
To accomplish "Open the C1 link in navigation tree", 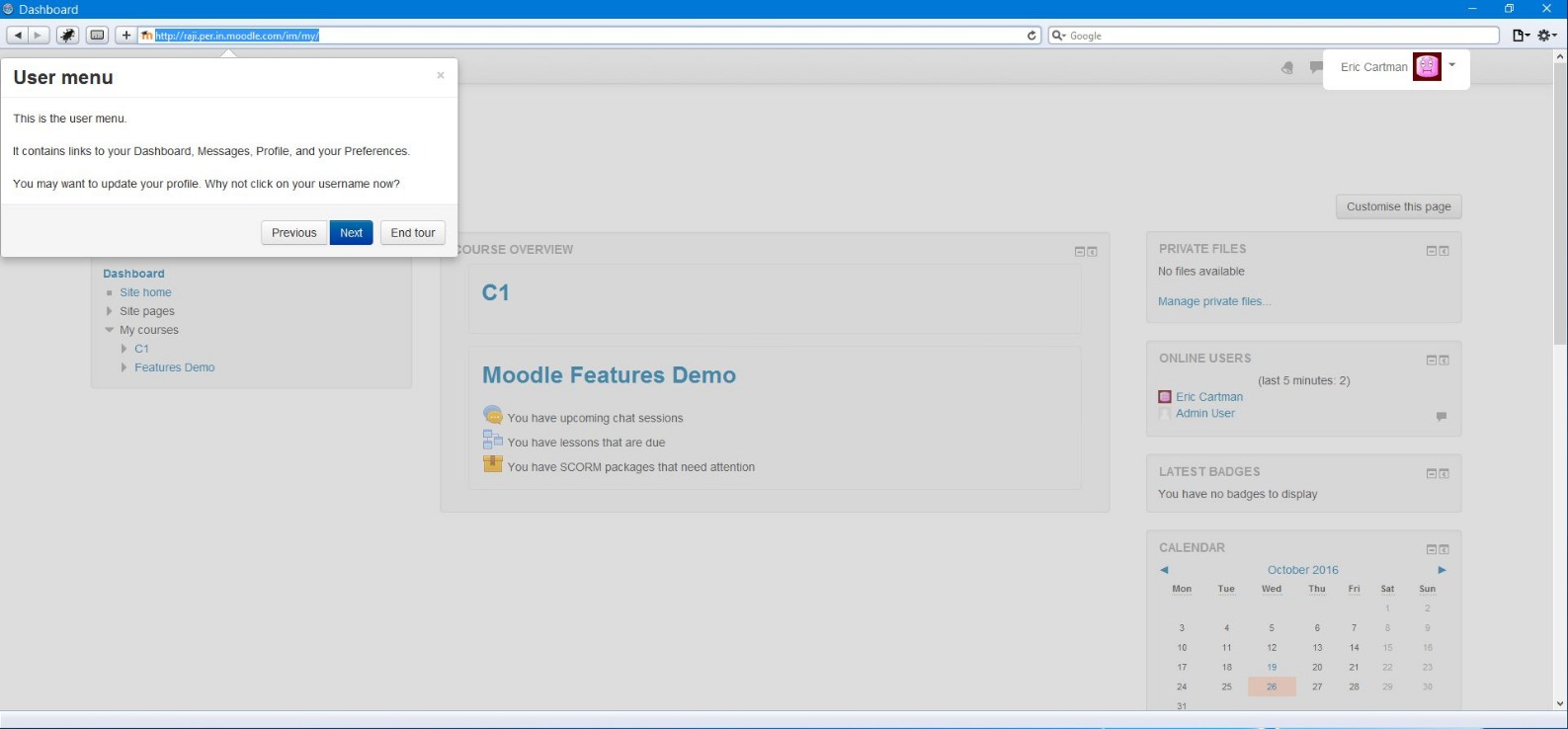I will 141,349.
